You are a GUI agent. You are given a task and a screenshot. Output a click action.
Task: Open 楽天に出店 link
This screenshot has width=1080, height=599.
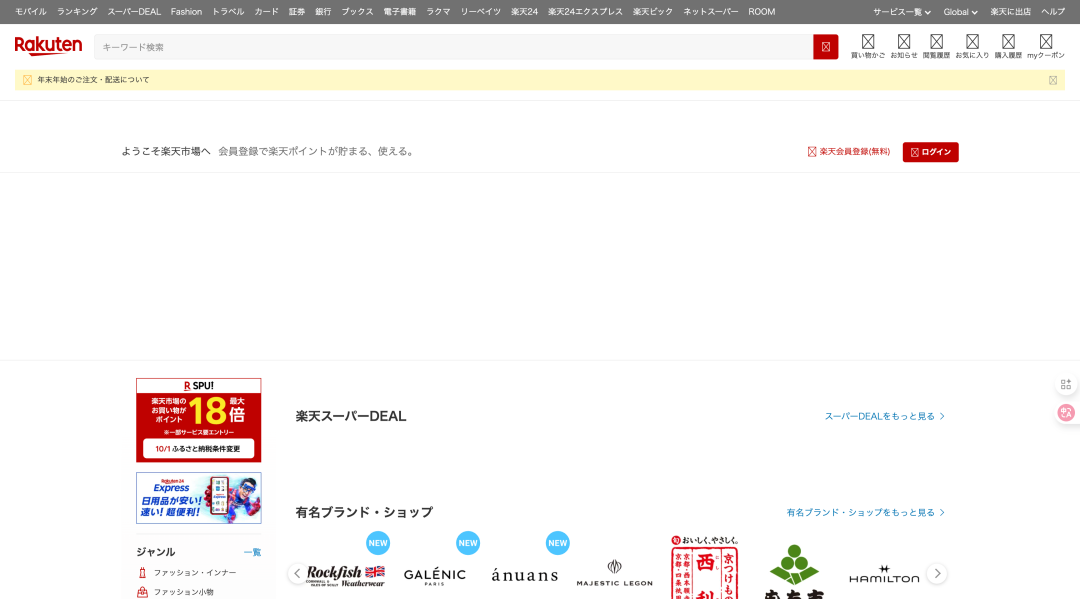pyautogui.click(x=1010, y=12)
